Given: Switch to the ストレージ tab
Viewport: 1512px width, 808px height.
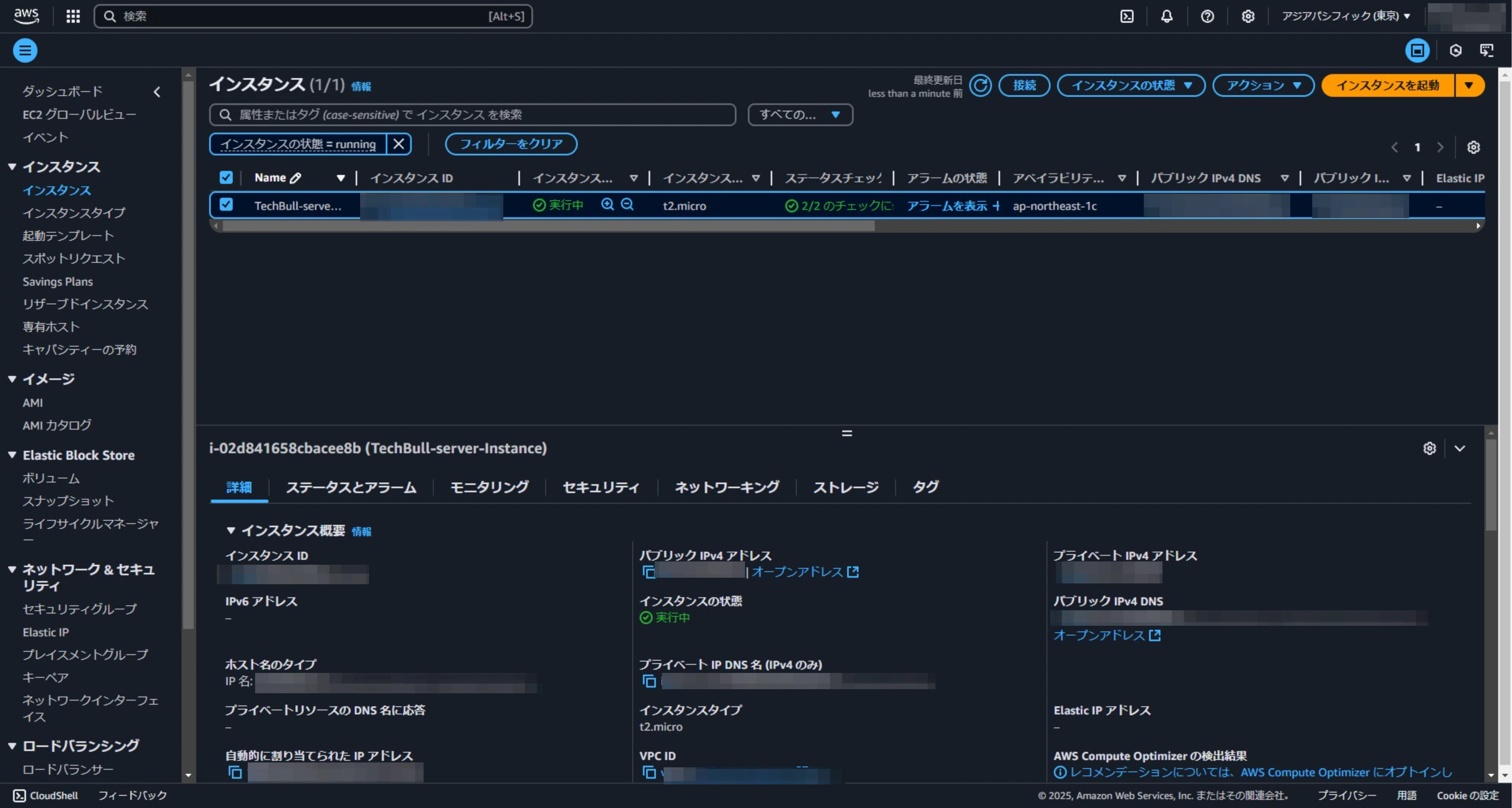Looking at the screenshot, I should 846,487.
